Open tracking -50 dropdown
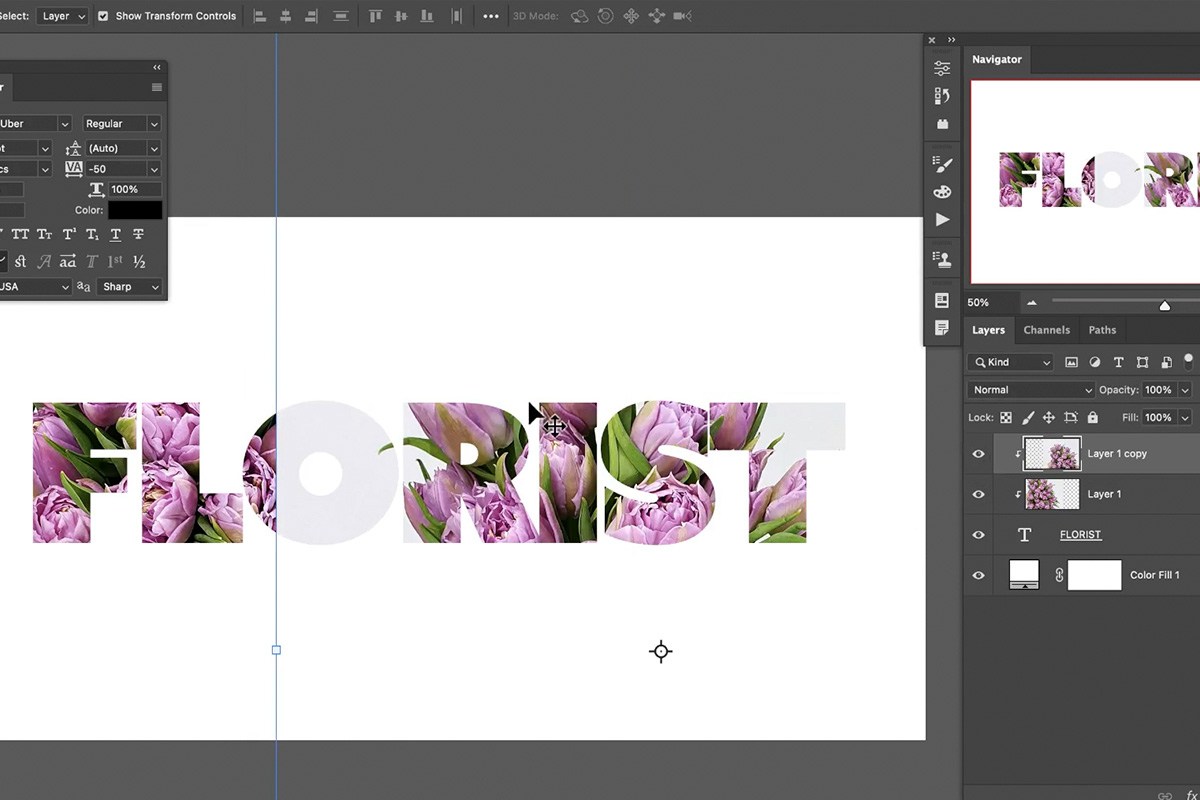1200x800 pixels. (x=123, y=169)
